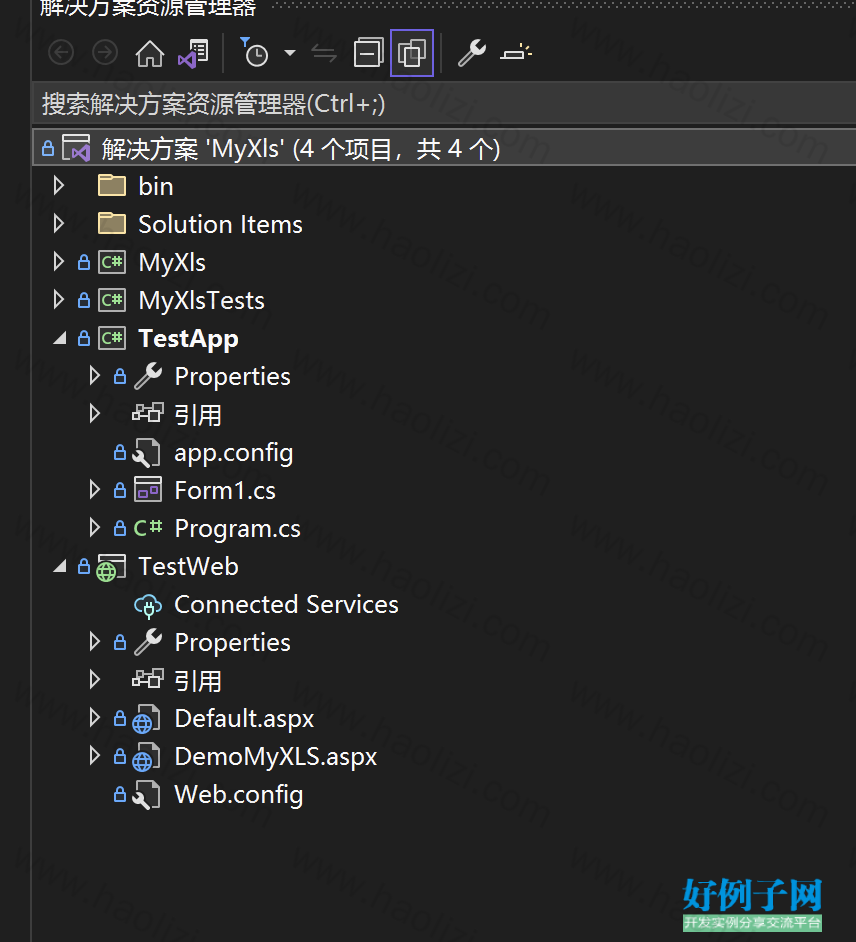Expand the bin folder
The image size is (856, 942).
click(x=59, y=186)
